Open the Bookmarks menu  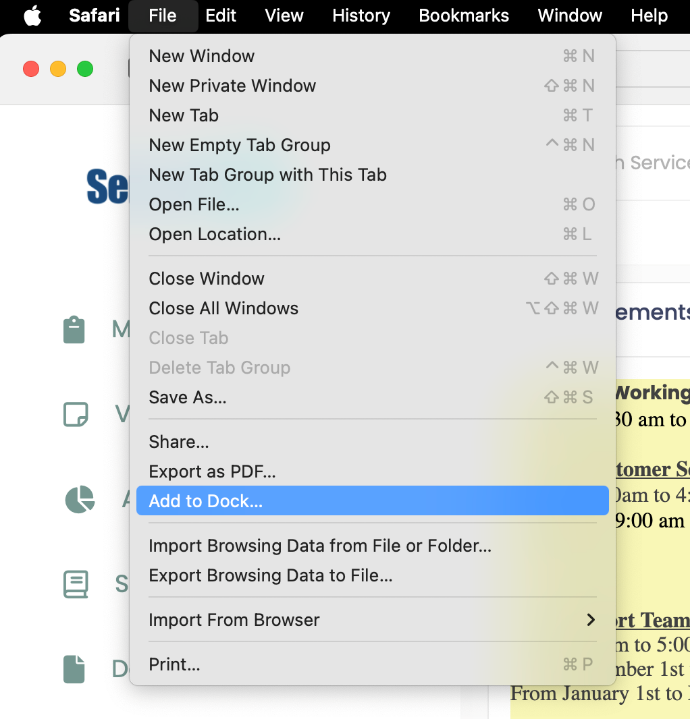click(463, 15)
